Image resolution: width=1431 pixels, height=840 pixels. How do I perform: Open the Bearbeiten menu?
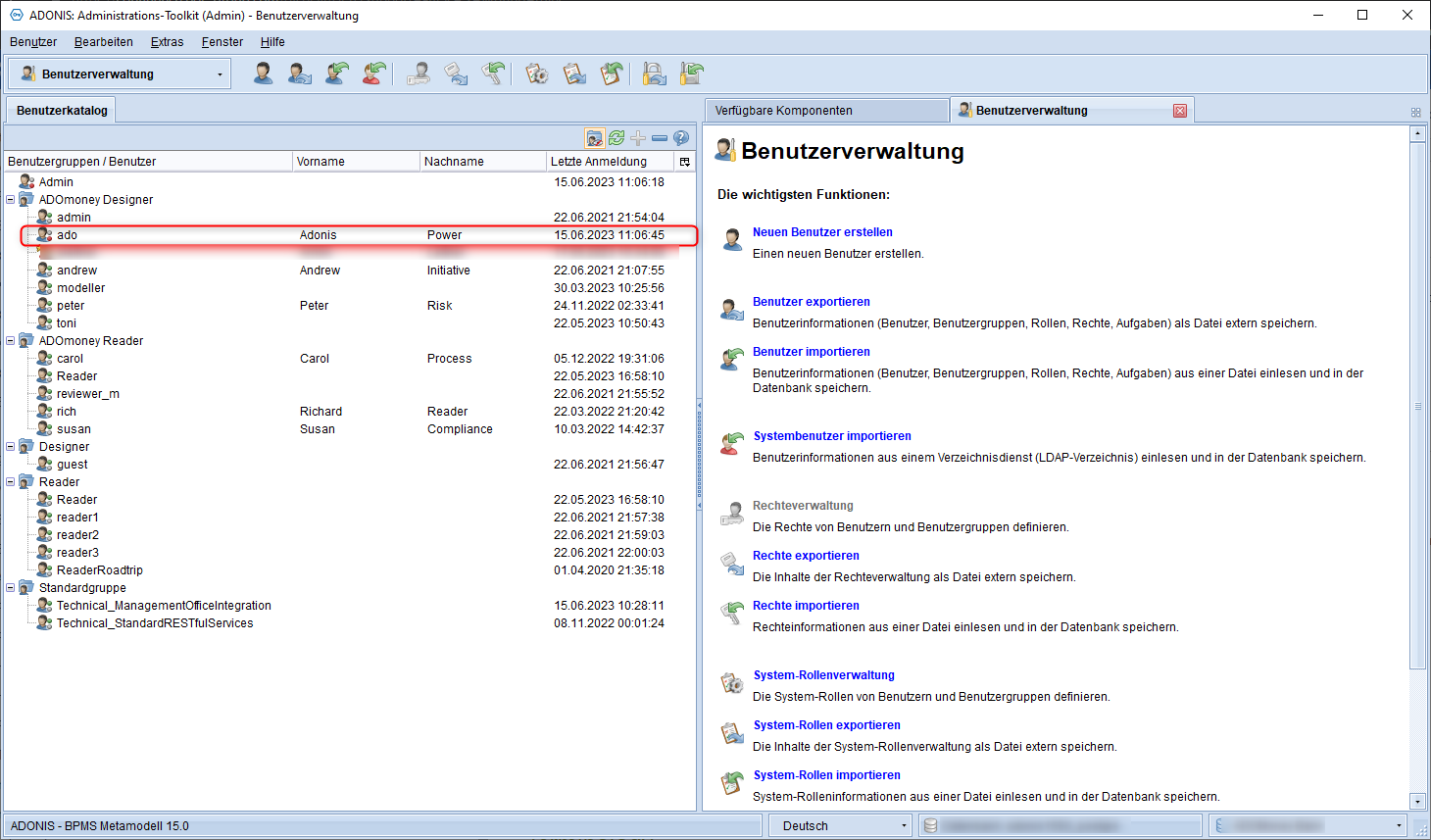click(x=104, y=42)
